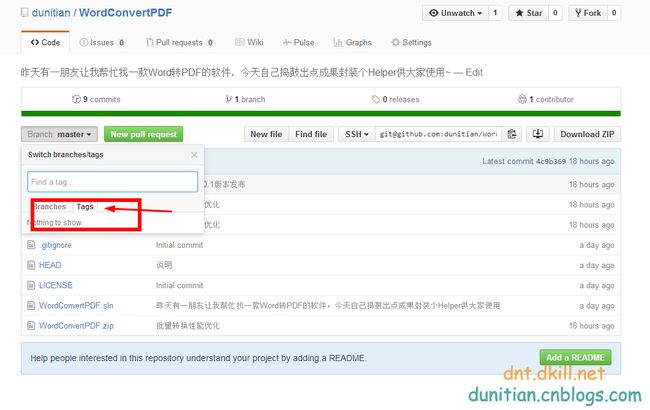The height and width of the screenshot is (410, 650).
Task: Open commit message of HEAD row
Action: (x=164, y=265)
